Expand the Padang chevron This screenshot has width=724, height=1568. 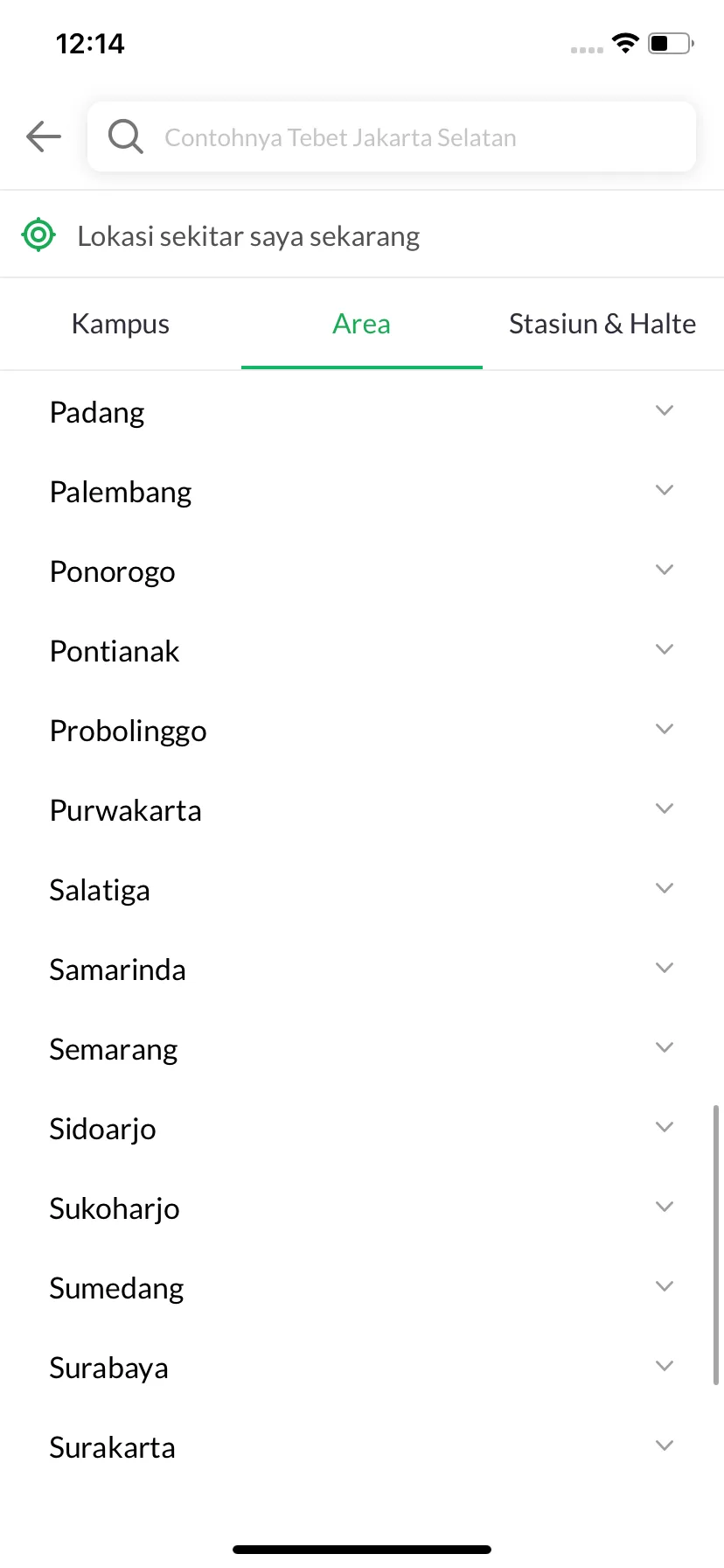click(x=665, y=410)
